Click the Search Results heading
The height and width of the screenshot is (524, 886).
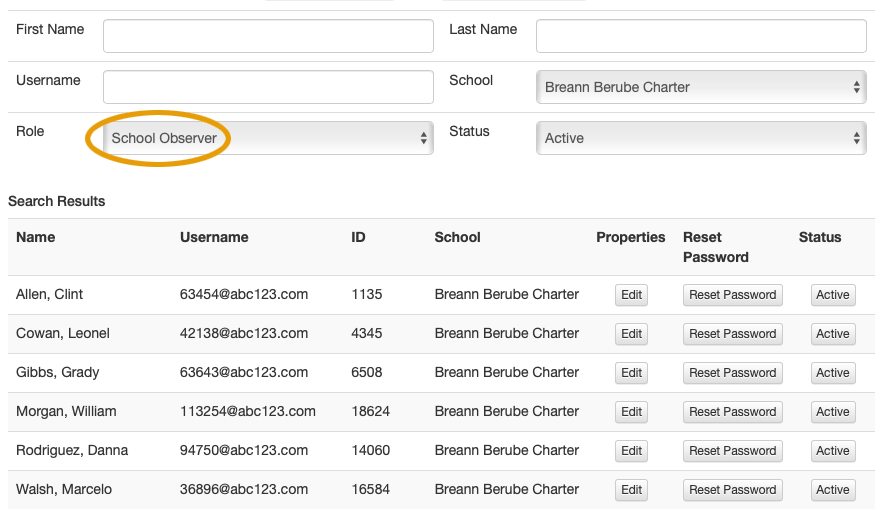coord(57,202)
